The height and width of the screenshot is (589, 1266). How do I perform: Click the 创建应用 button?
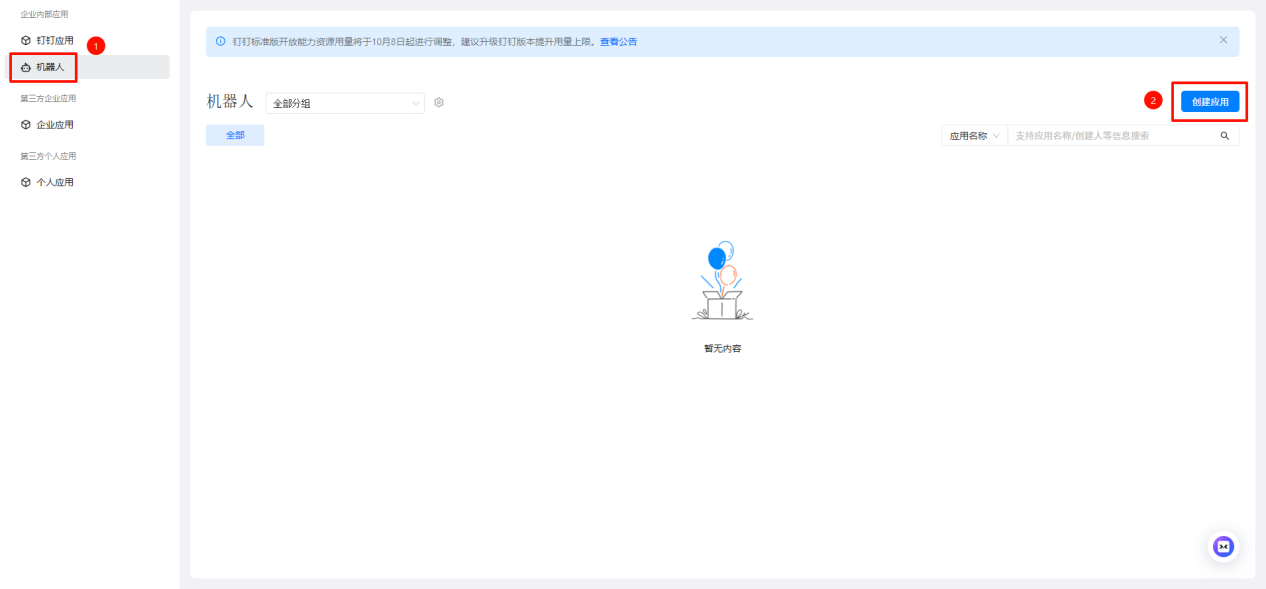1209,101
